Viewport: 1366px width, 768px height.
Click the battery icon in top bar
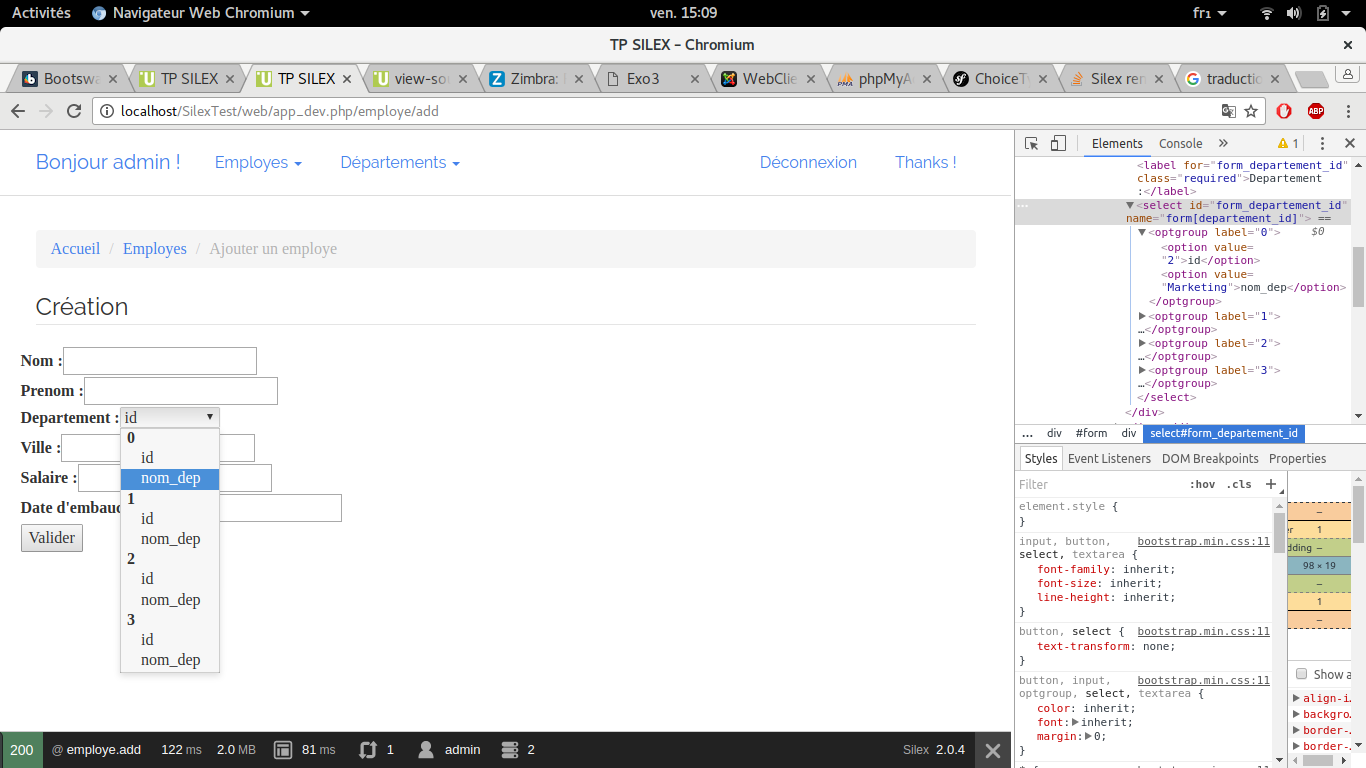tap(1323, 13)
